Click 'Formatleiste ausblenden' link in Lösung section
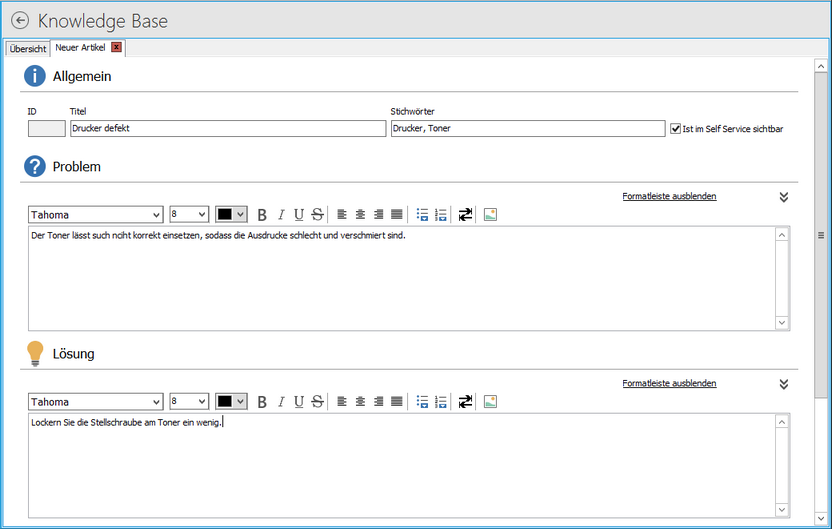The height and width of the screenshot is (529, 834). click(x=669, y=383)
